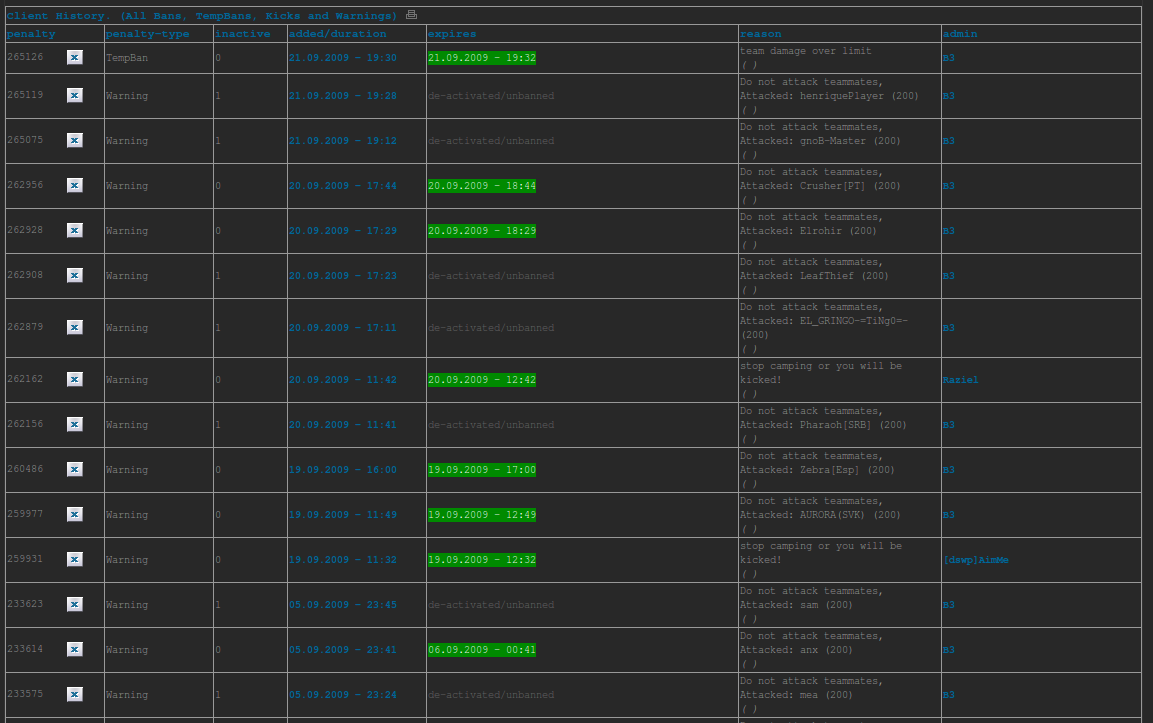The width and height of the screenshot is (1153, 723).
Task: Click the green 21.09.2009 - 19:32 expiry cell
Action: [481, 58]
